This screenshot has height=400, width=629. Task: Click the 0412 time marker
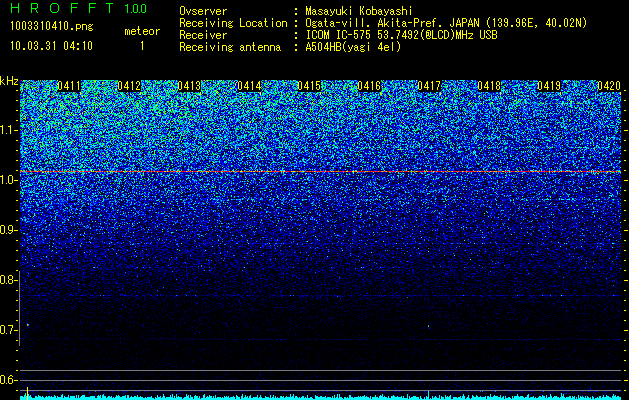click(x=129, y=86)
